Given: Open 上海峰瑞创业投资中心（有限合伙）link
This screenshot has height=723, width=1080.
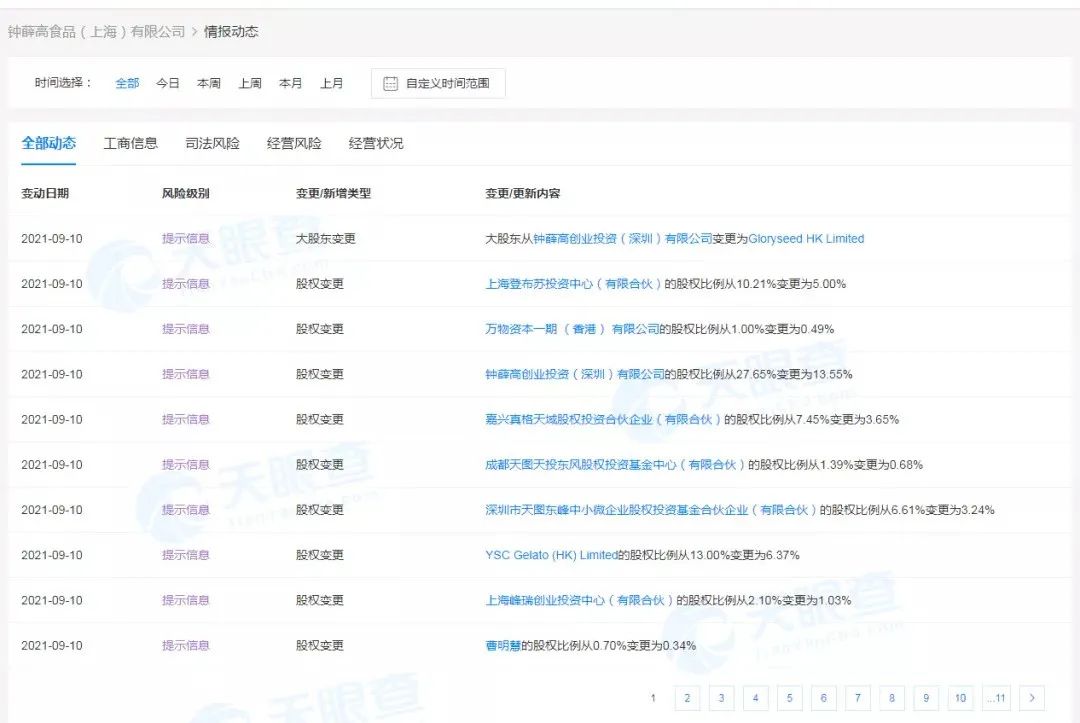Looking at the screenshot, I should pyautogui.click(x=579, y=600).
